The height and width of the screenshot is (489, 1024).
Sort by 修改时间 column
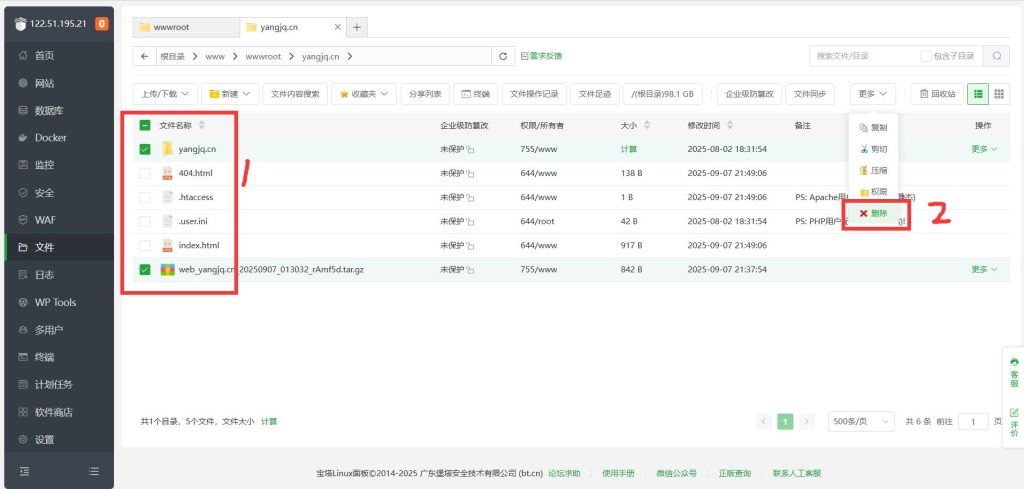click(730, 125)
